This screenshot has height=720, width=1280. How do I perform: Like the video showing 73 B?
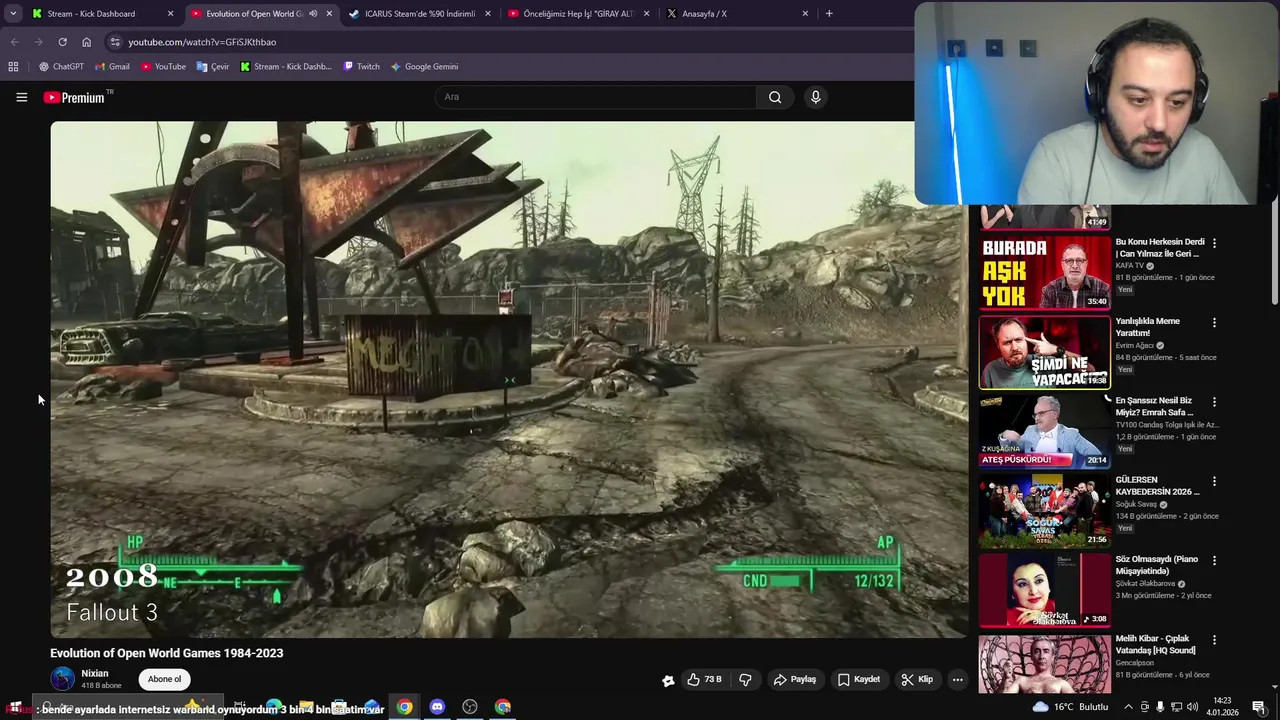[x=704, y=679]
